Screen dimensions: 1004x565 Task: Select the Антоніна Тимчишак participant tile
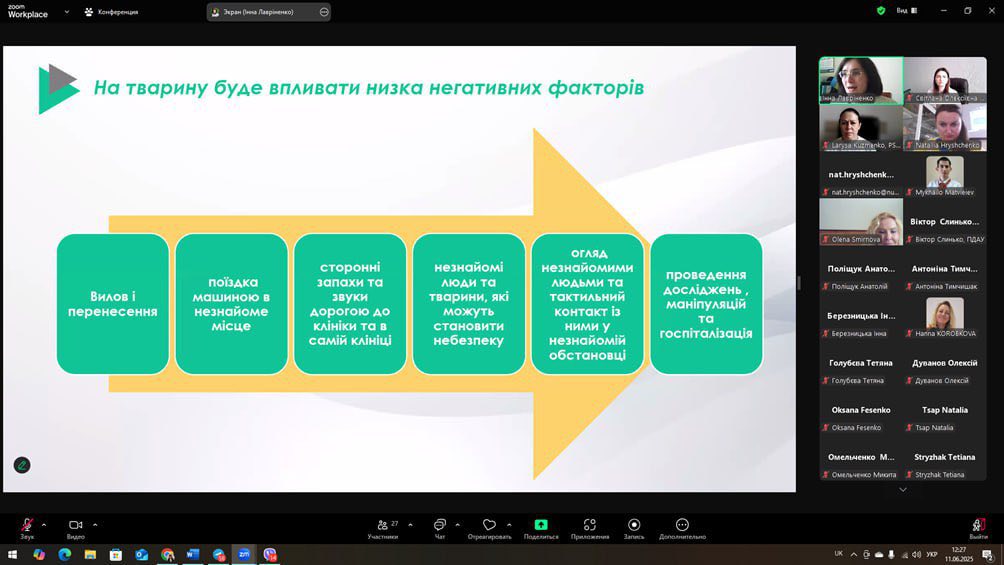[945, 269]
